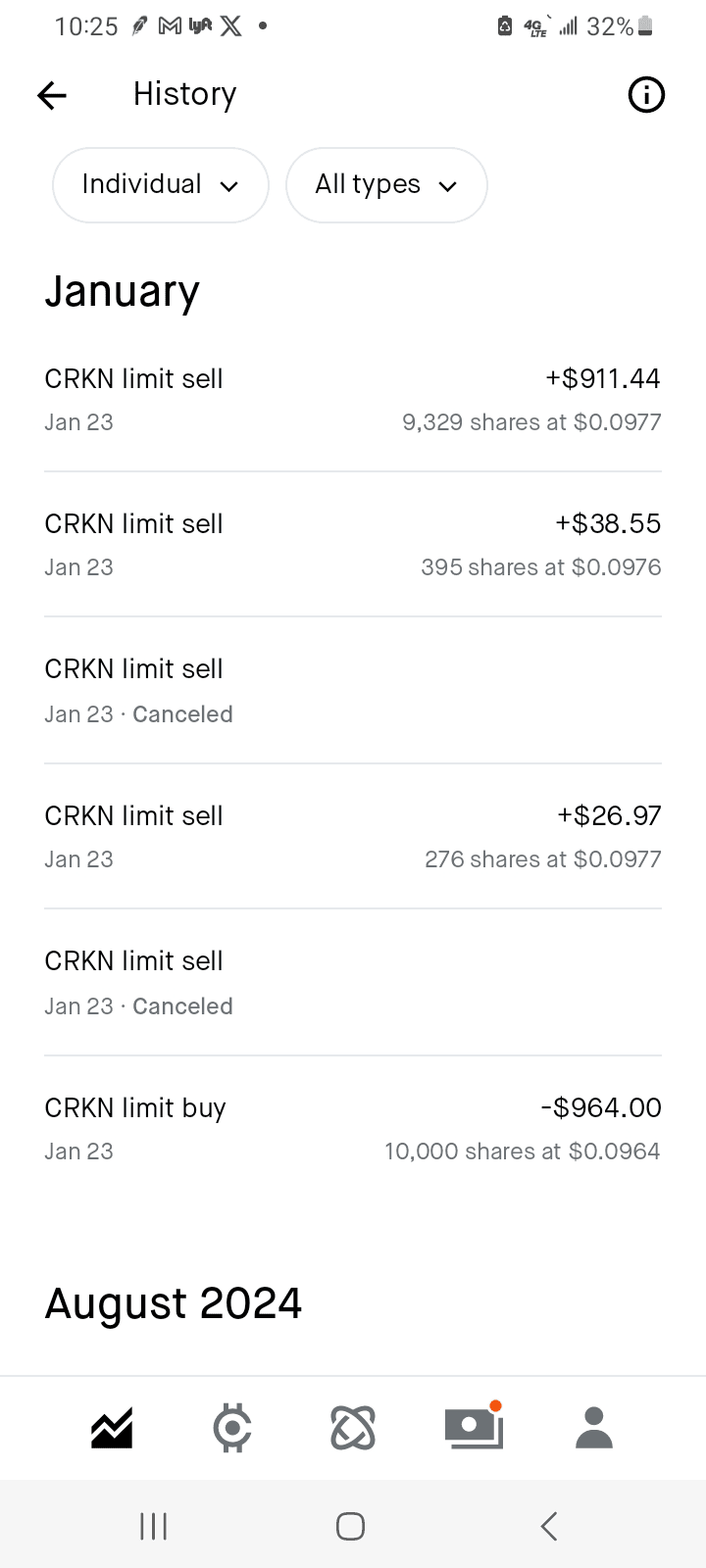Open the orbit-shaped tab in bottom navigation
Viewport: 706px width, 1568px height.
353,1429
